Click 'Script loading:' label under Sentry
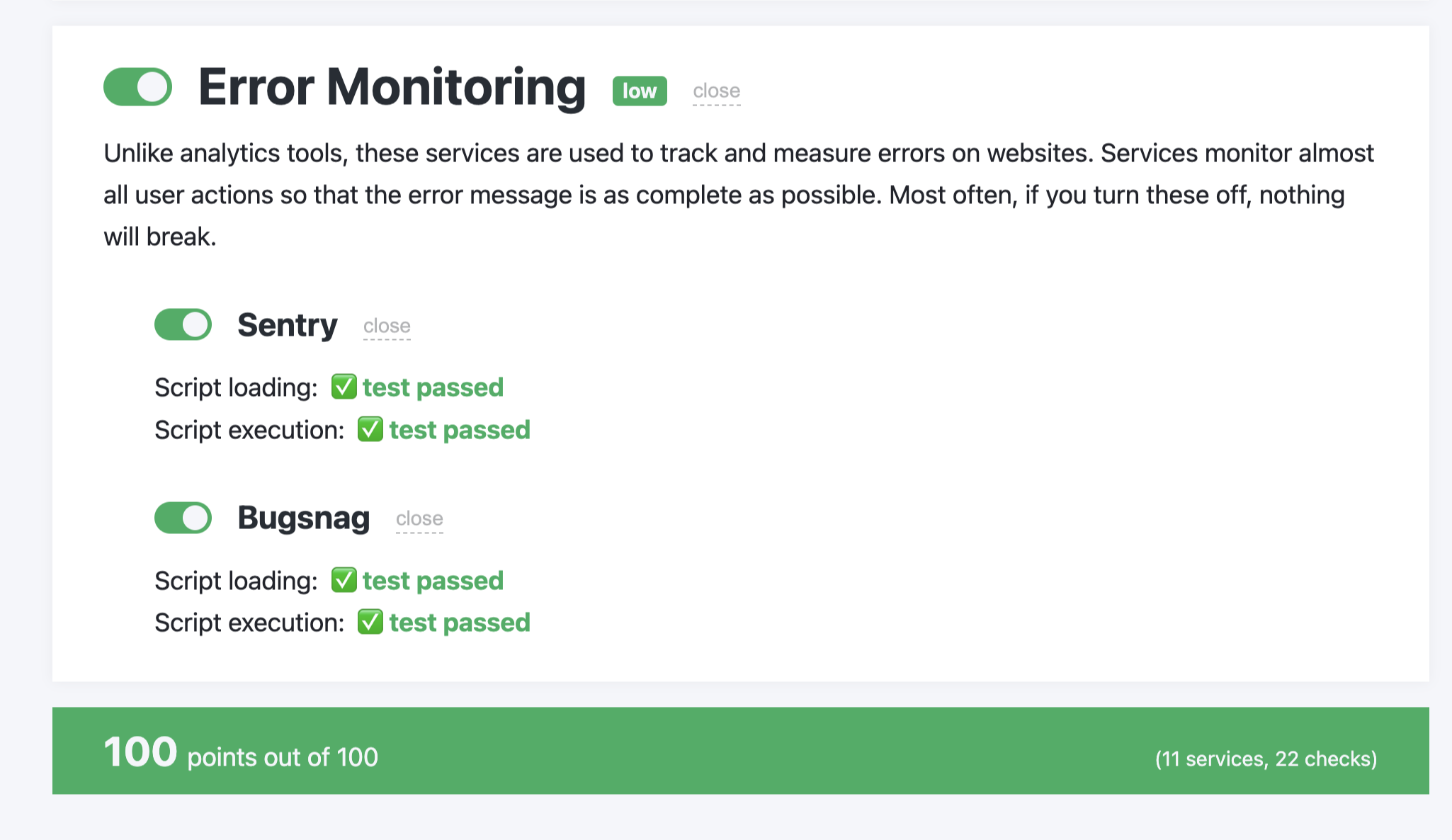The image size is (1452, 840). [237, 387]
